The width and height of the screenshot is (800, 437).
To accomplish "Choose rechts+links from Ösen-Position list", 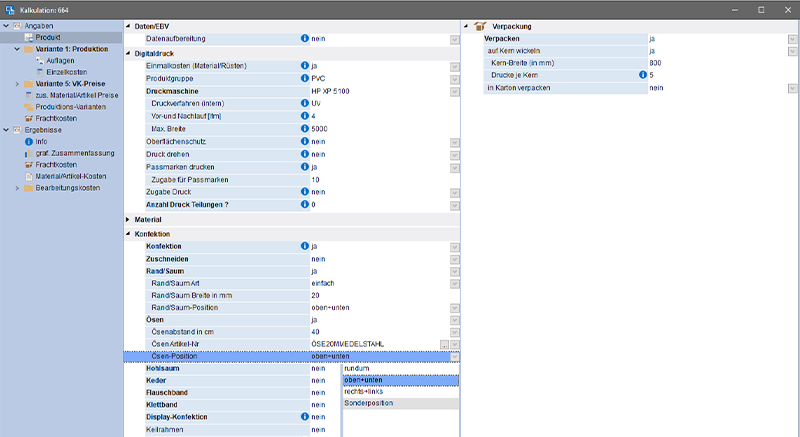I will [x=401, y=392].
